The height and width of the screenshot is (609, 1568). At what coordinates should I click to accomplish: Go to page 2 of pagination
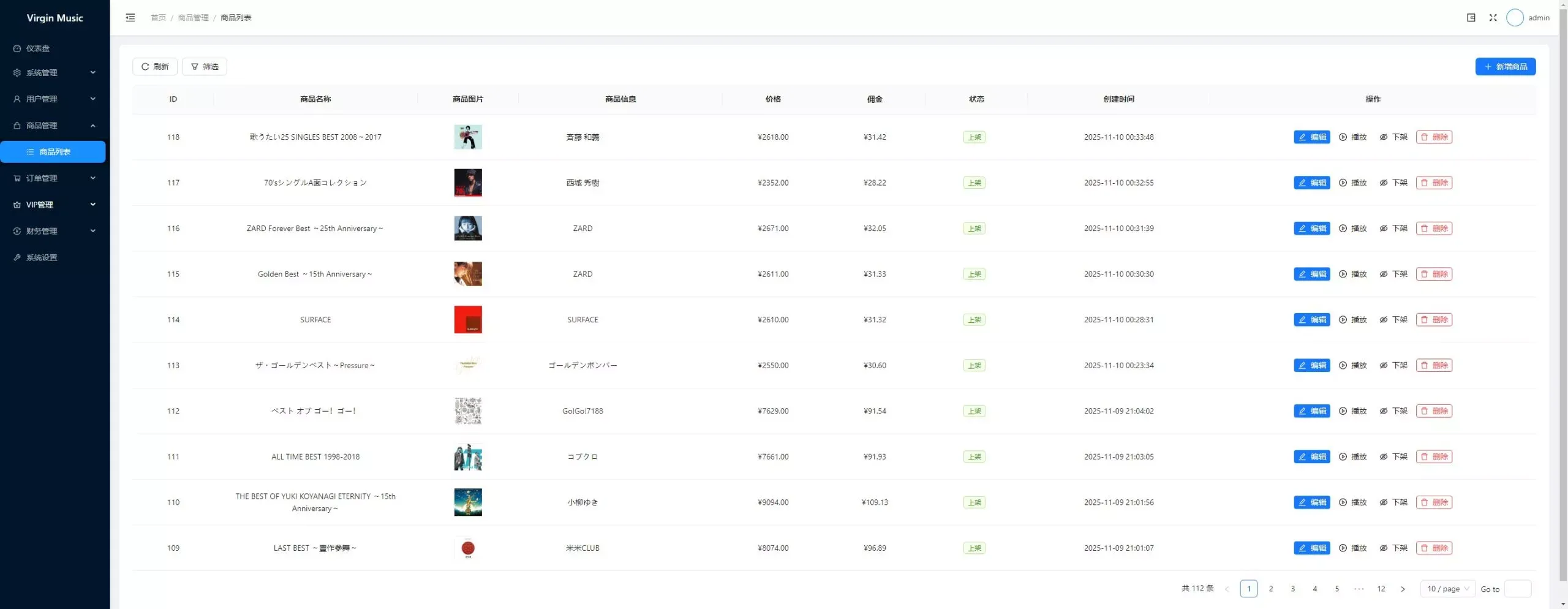(1270, 589)
